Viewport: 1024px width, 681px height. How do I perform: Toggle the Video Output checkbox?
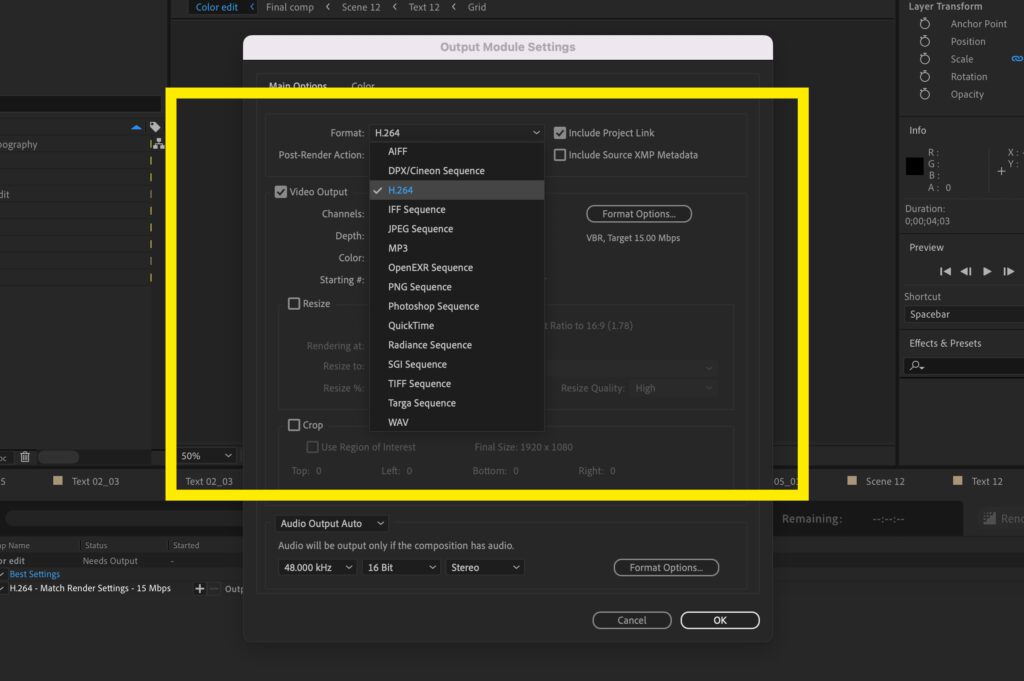pos(281,192)
